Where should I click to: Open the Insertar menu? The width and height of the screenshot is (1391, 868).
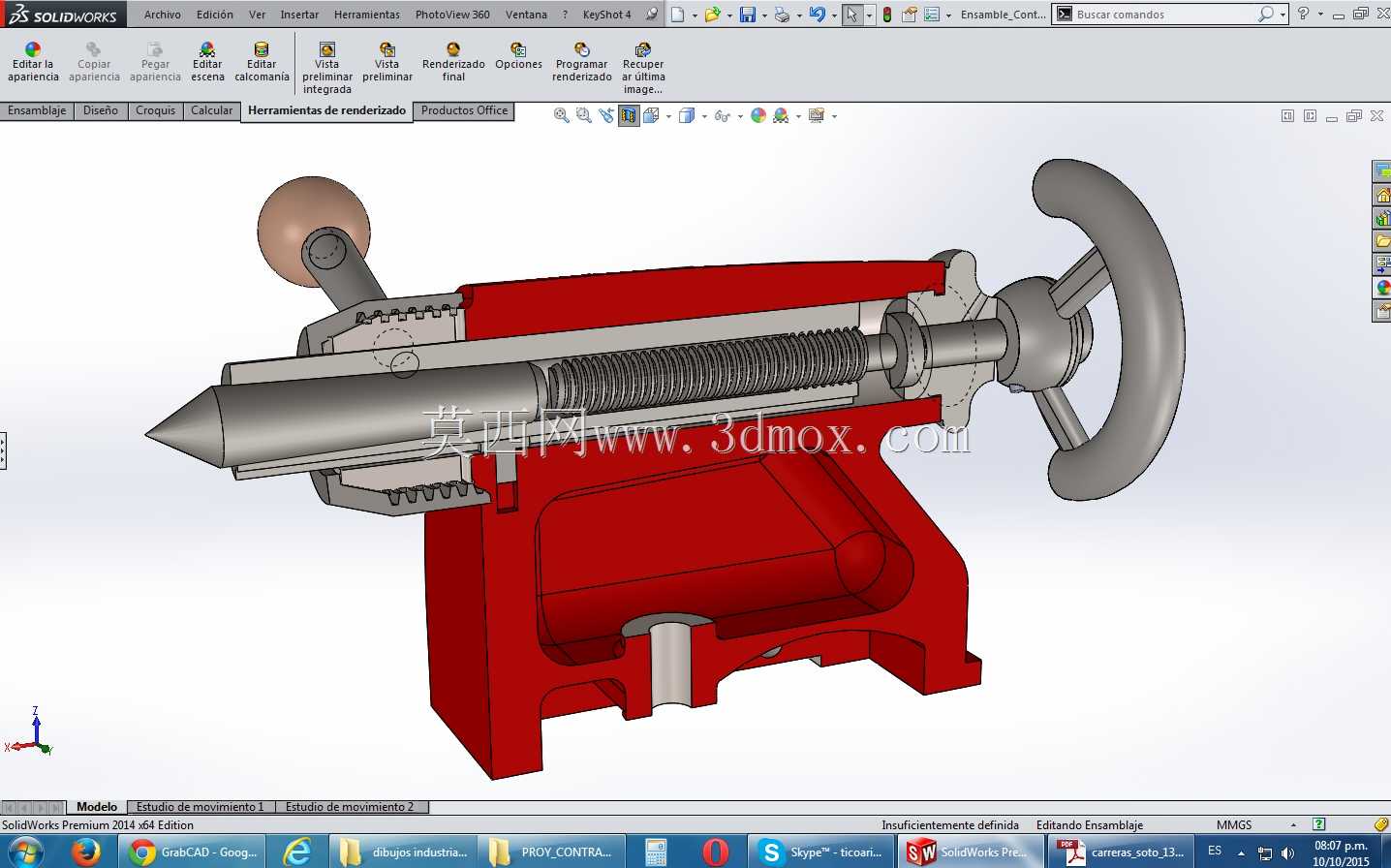tap(299, 15)
